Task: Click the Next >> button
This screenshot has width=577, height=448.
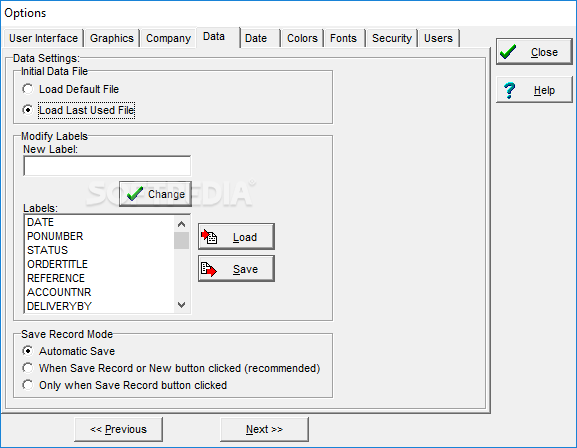Action: (x=264, y=429)
